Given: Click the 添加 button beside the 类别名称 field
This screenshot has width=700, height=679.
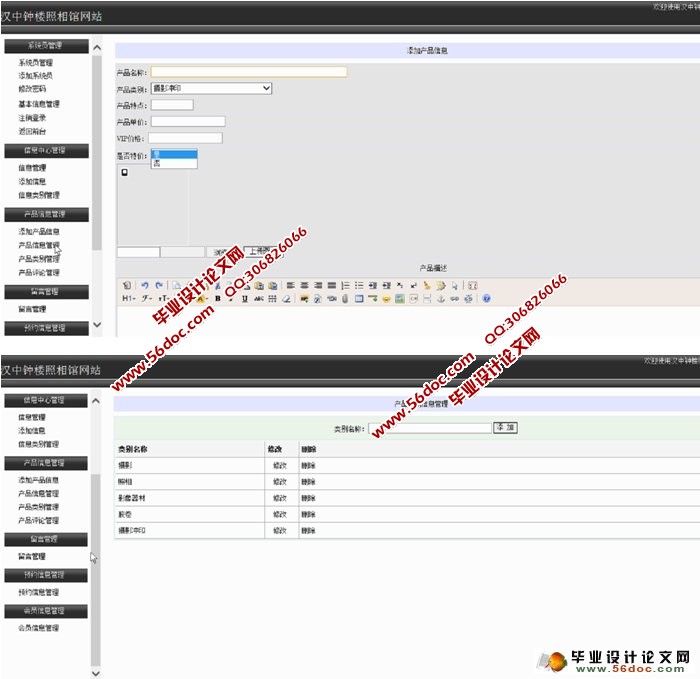Looking at the screenshot, I should pos(505,428).
